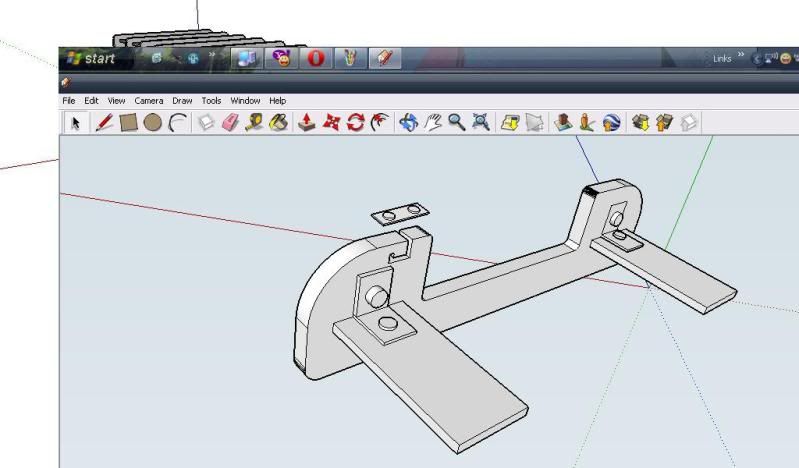The width and height of the screenshot is (799, 468).
Task: Click the Links toolbar label
Action: [x=722, y=59]
